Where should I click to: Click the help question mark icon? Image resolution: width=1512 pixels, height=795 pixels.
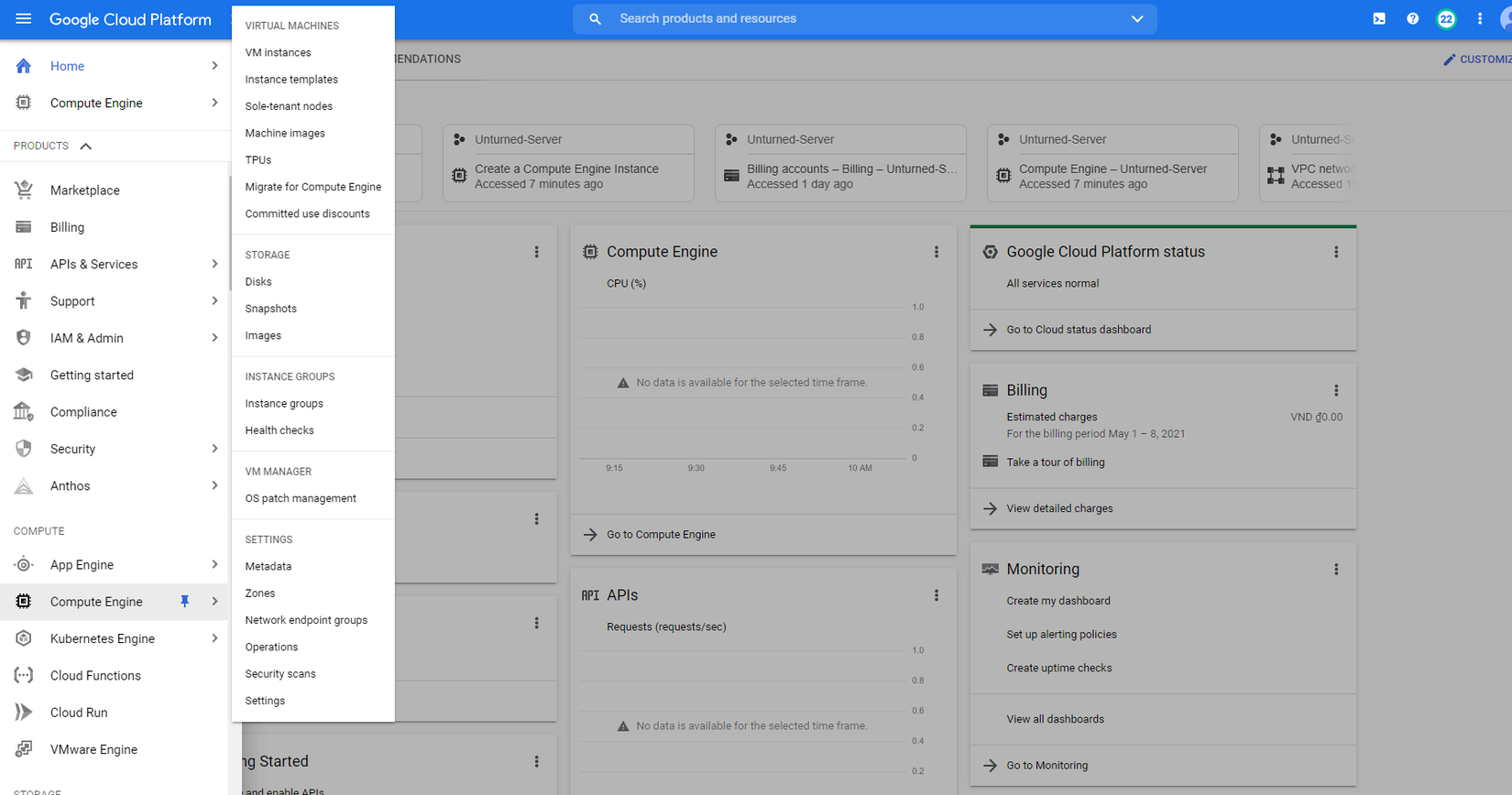[1413, 19]
